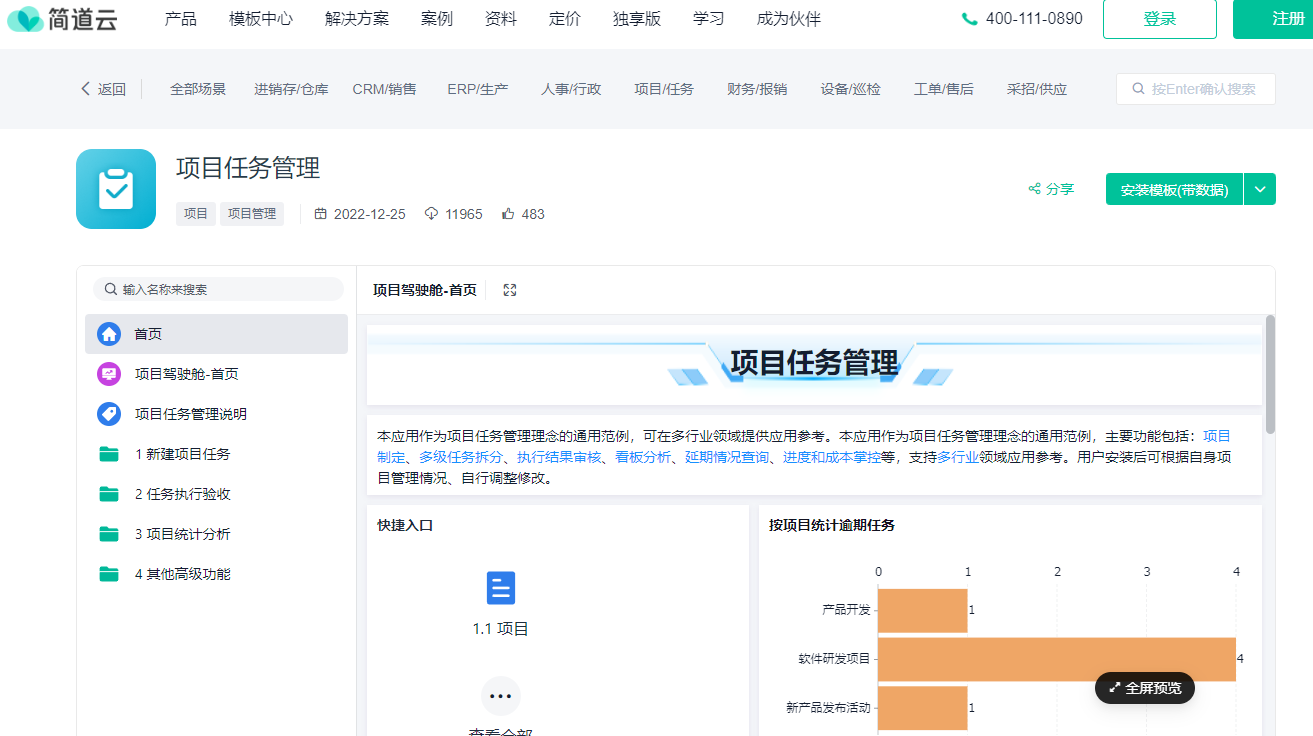Click the share icon next to 分享
Screen dimensions: 1313x736
pos(1035,189)
